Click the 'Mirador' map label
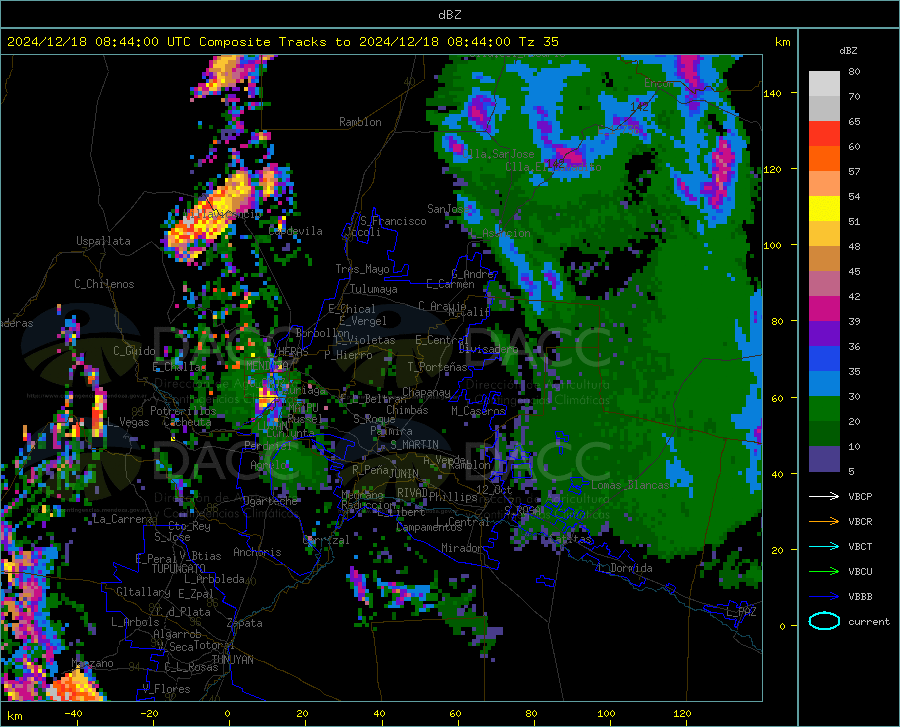Image resolution: width=900 pixels, height=727 pixels. (462, 548)
